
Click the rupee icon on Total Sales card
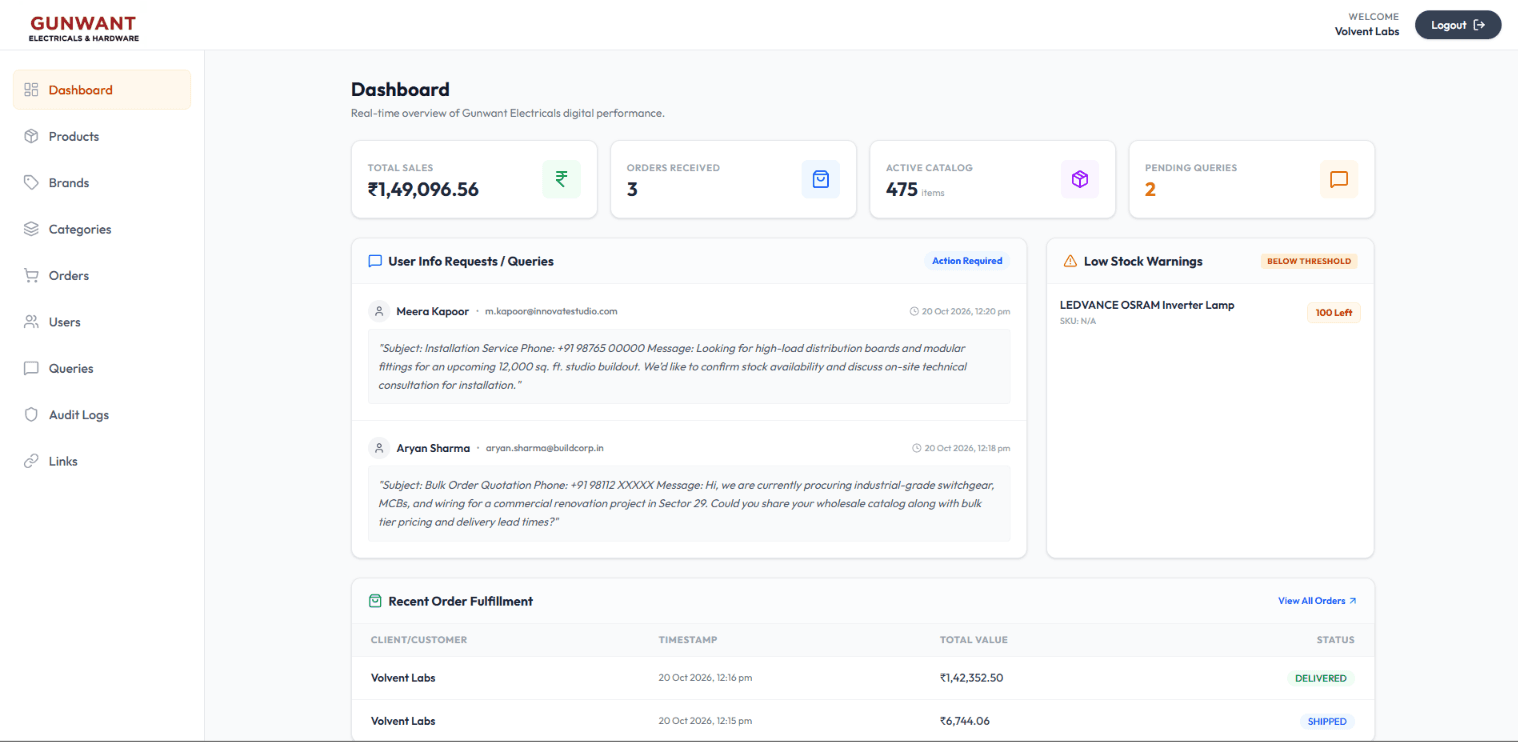561,179
